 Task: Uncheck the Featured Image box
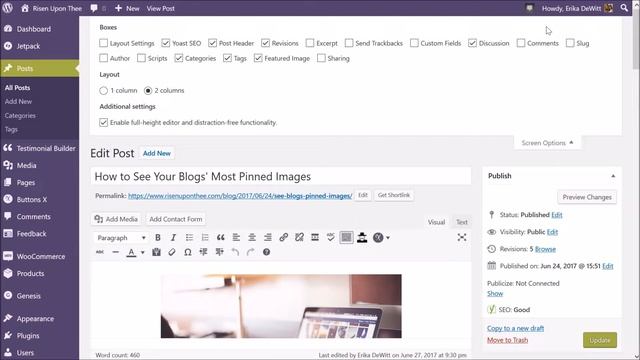(258, 58)
